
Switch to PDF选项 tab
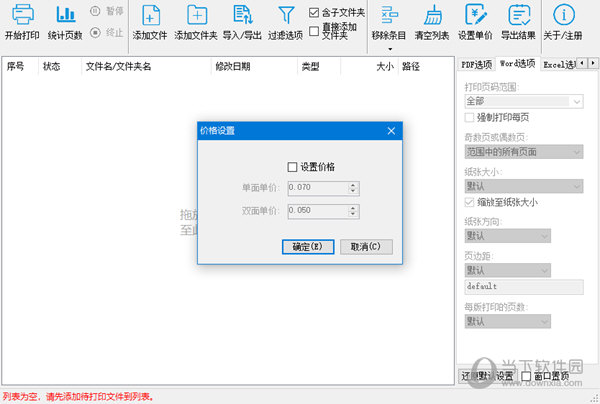tap(476, 64)
